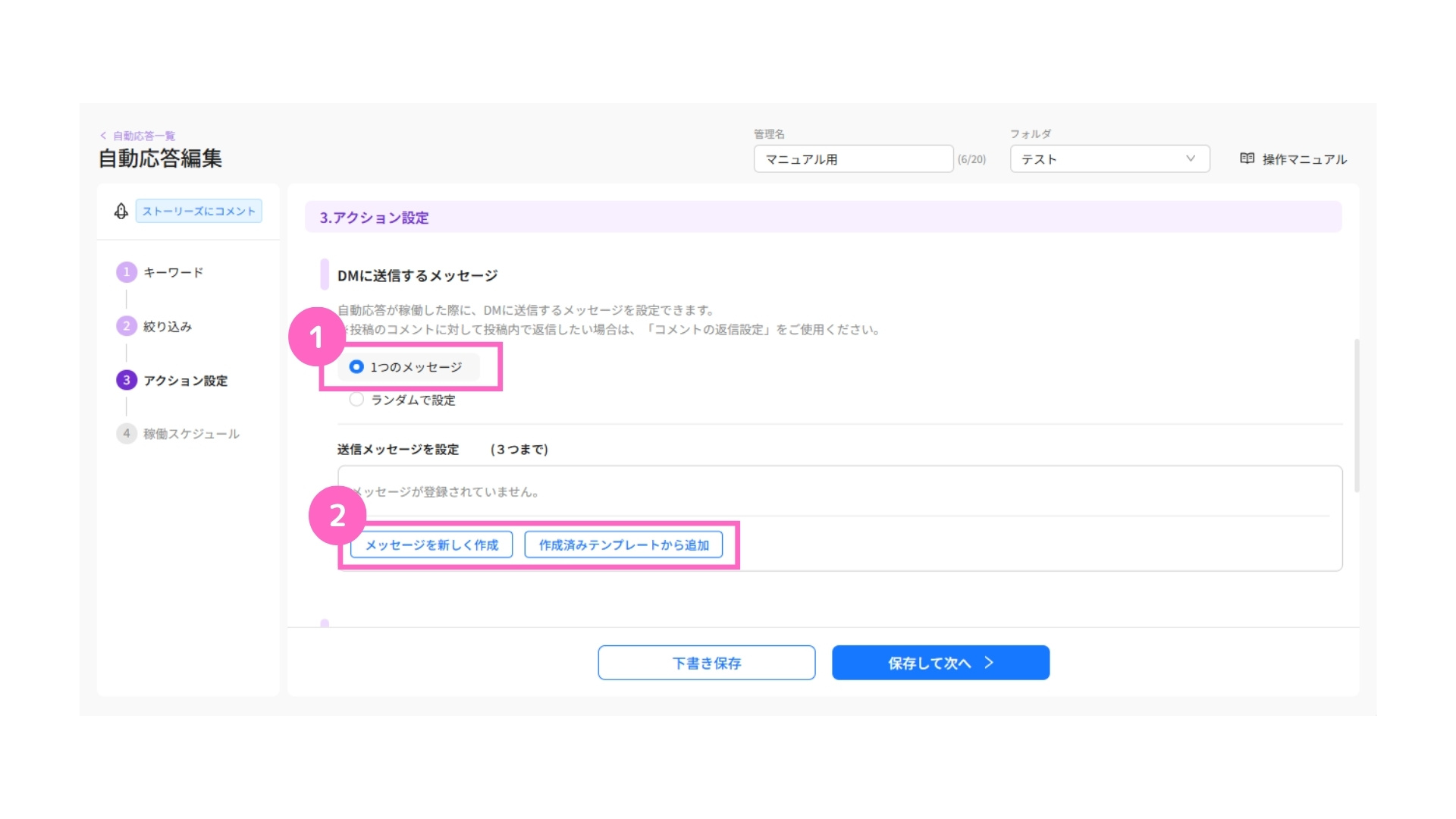Screen dimensions: 1456x819
Task: Open step 1 キーワード
Action: pos(160,272)
